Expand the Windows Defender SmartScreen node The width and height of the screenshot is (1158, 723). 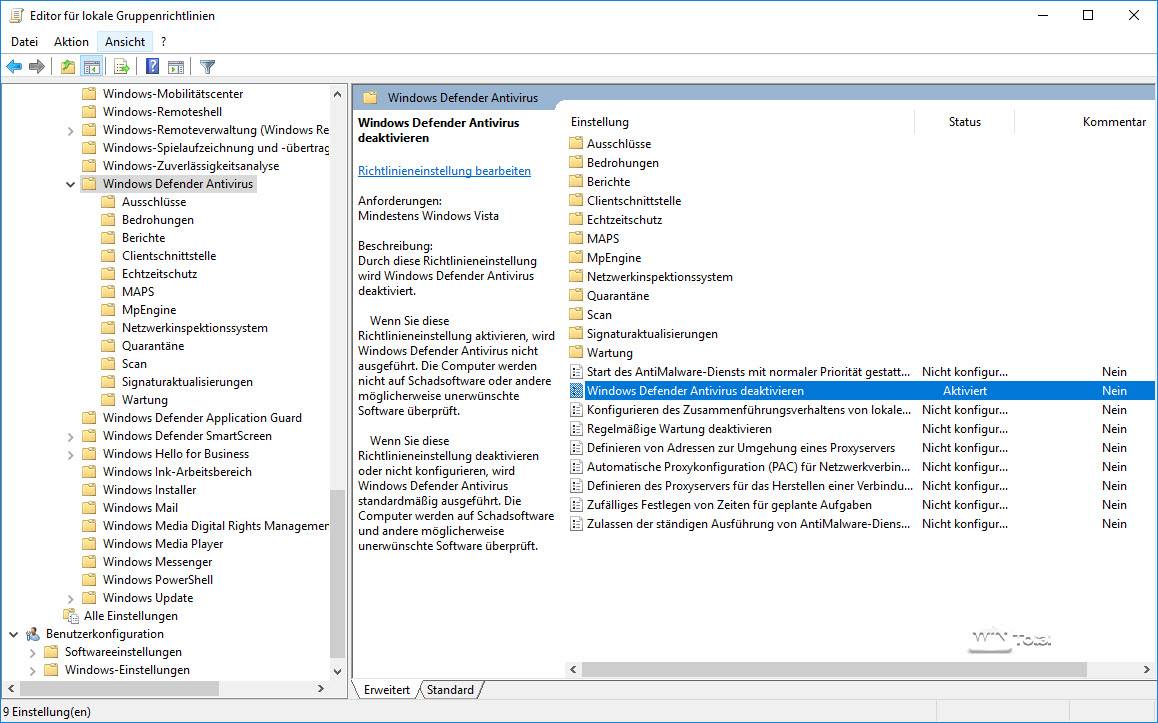[x=70, y=436]
